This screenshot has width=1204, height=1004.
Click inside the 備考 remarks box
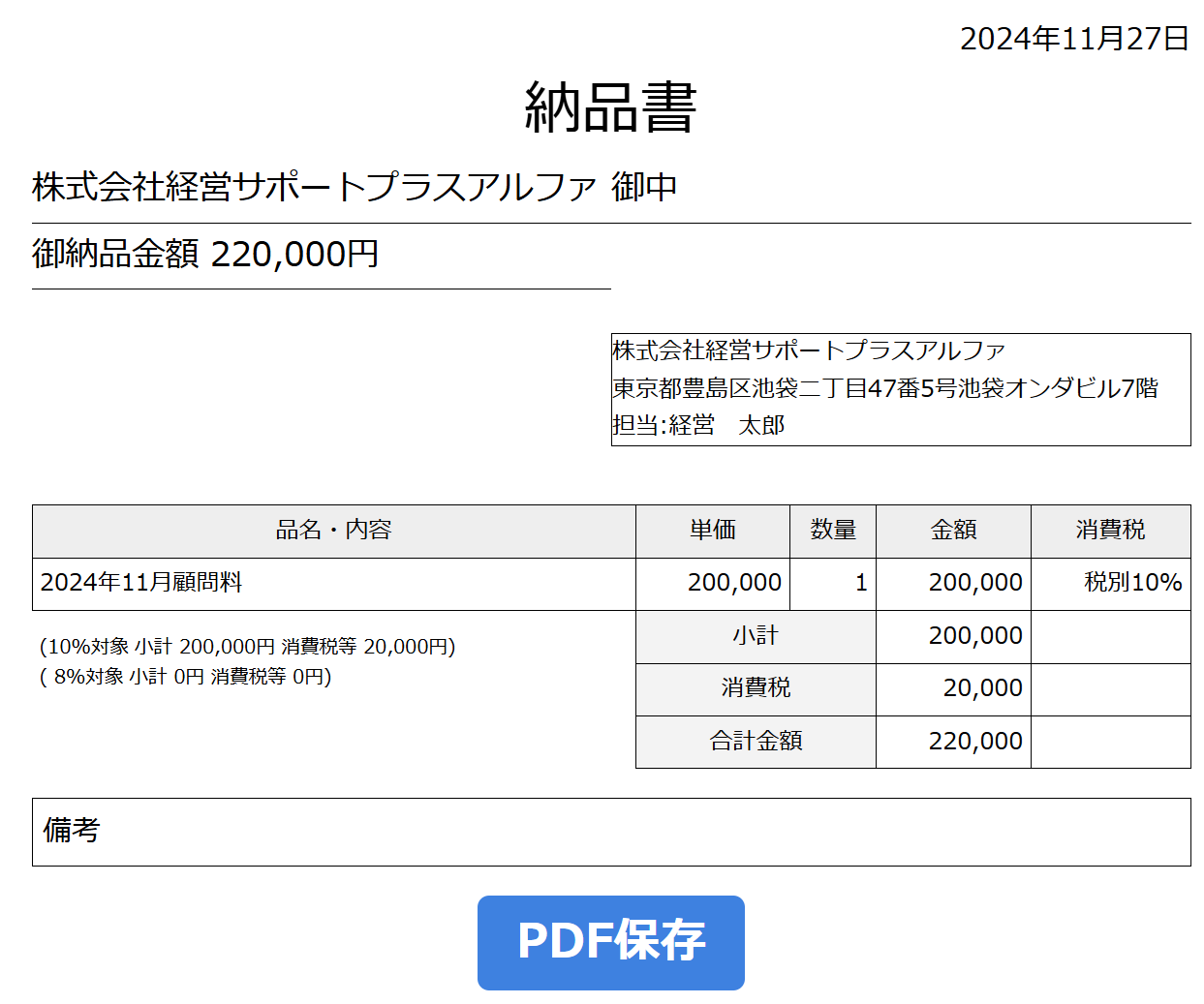pos(611,832)
